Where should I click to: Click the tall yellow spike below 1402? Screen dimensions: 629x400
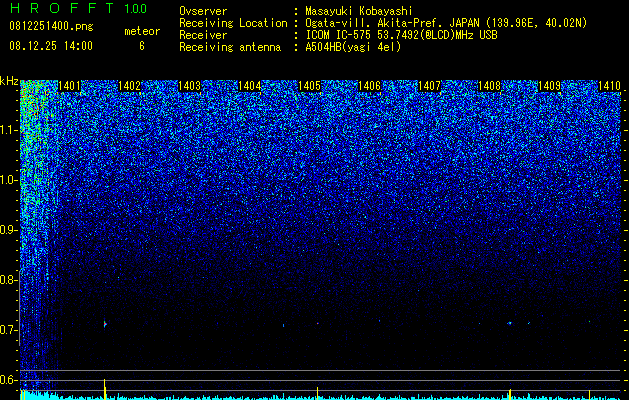pos(105,389)
